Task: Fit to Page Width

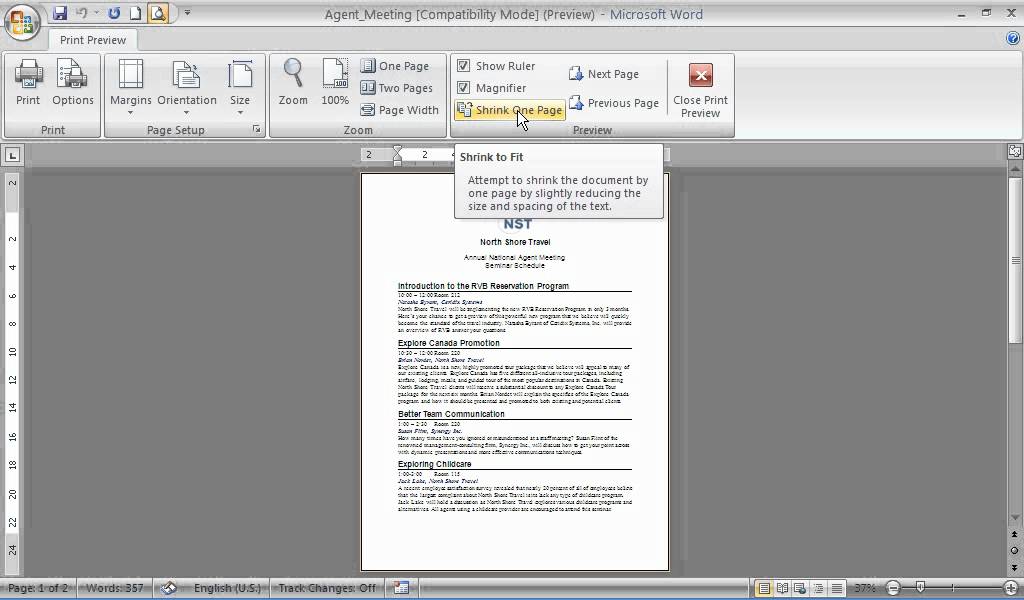Action: pyautogui.click(x=400, y=110)
